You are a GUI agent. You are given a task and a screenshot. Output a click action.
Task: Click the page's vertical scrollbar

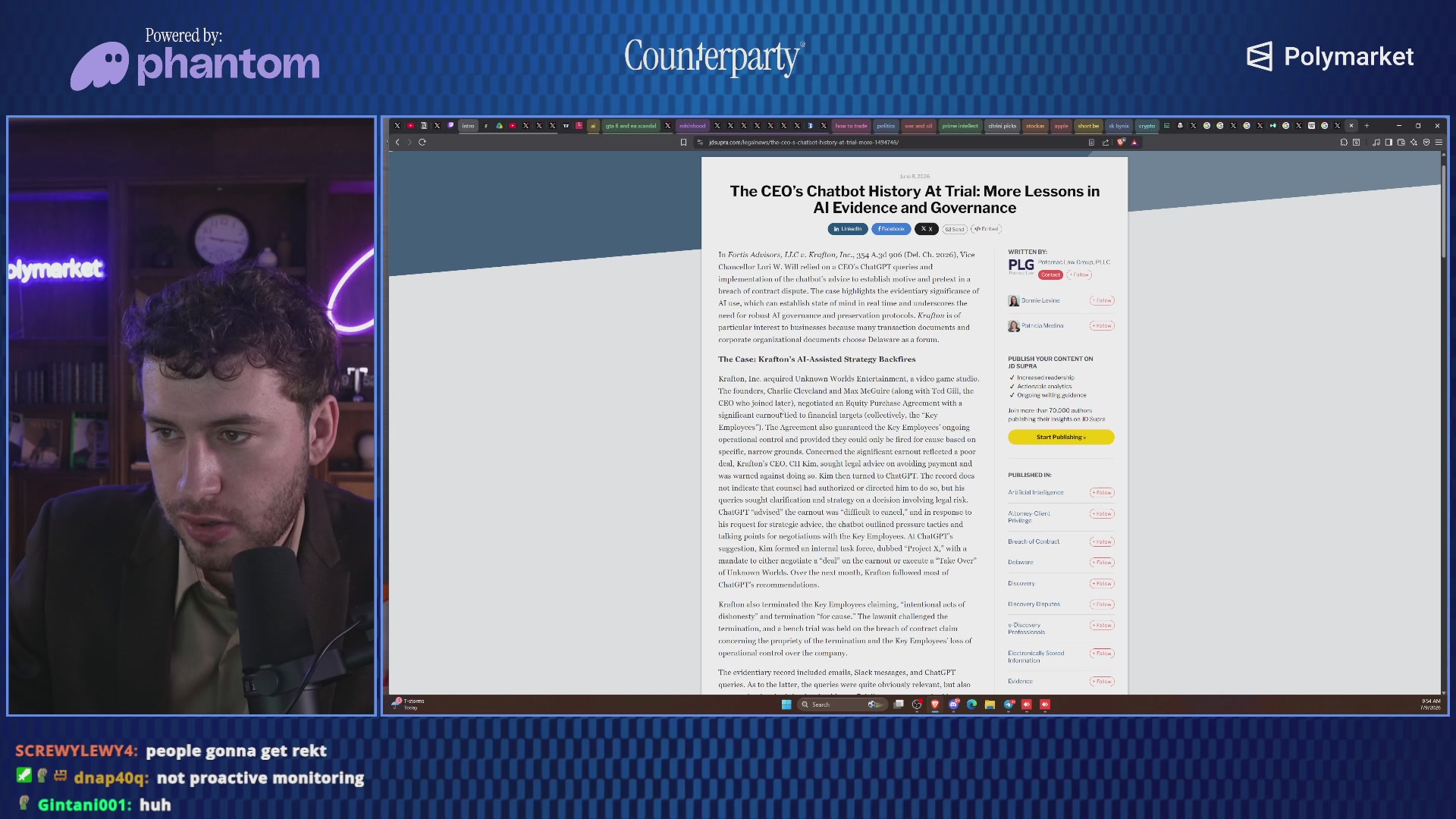(x=1444, y=212)
